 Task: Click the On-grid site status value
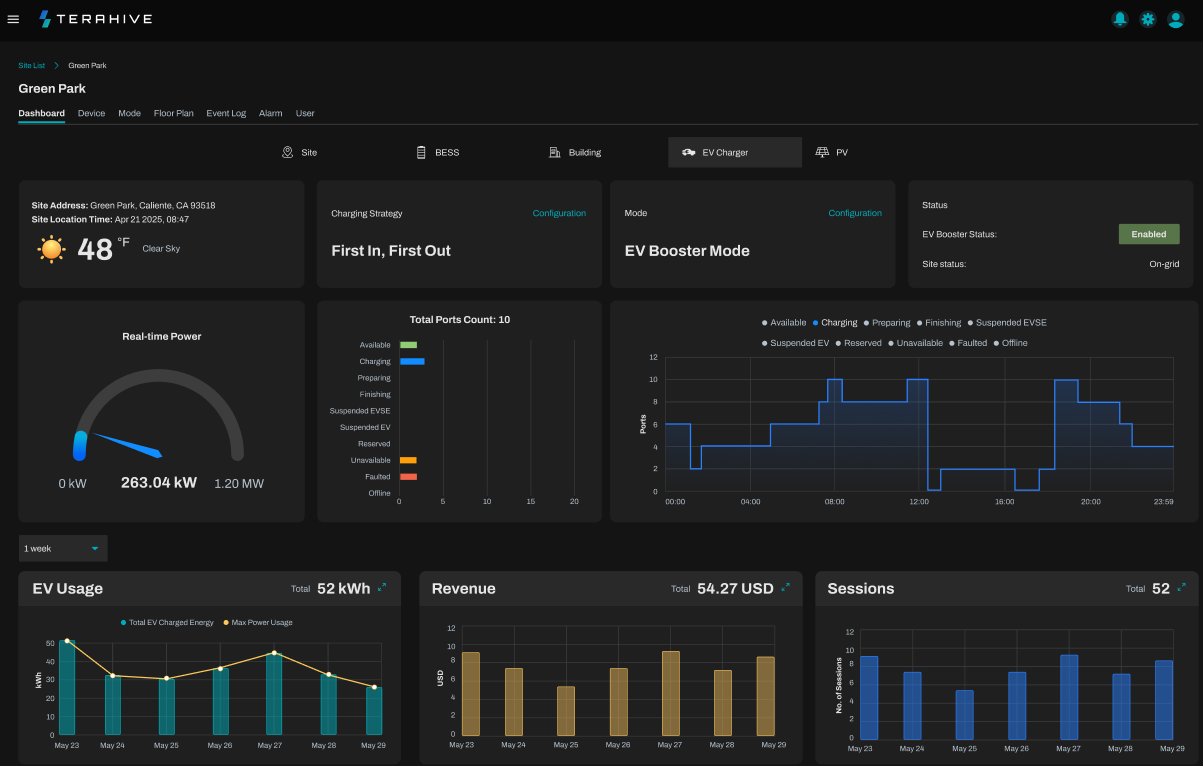pyautogui.click(x=1164, y=265)
